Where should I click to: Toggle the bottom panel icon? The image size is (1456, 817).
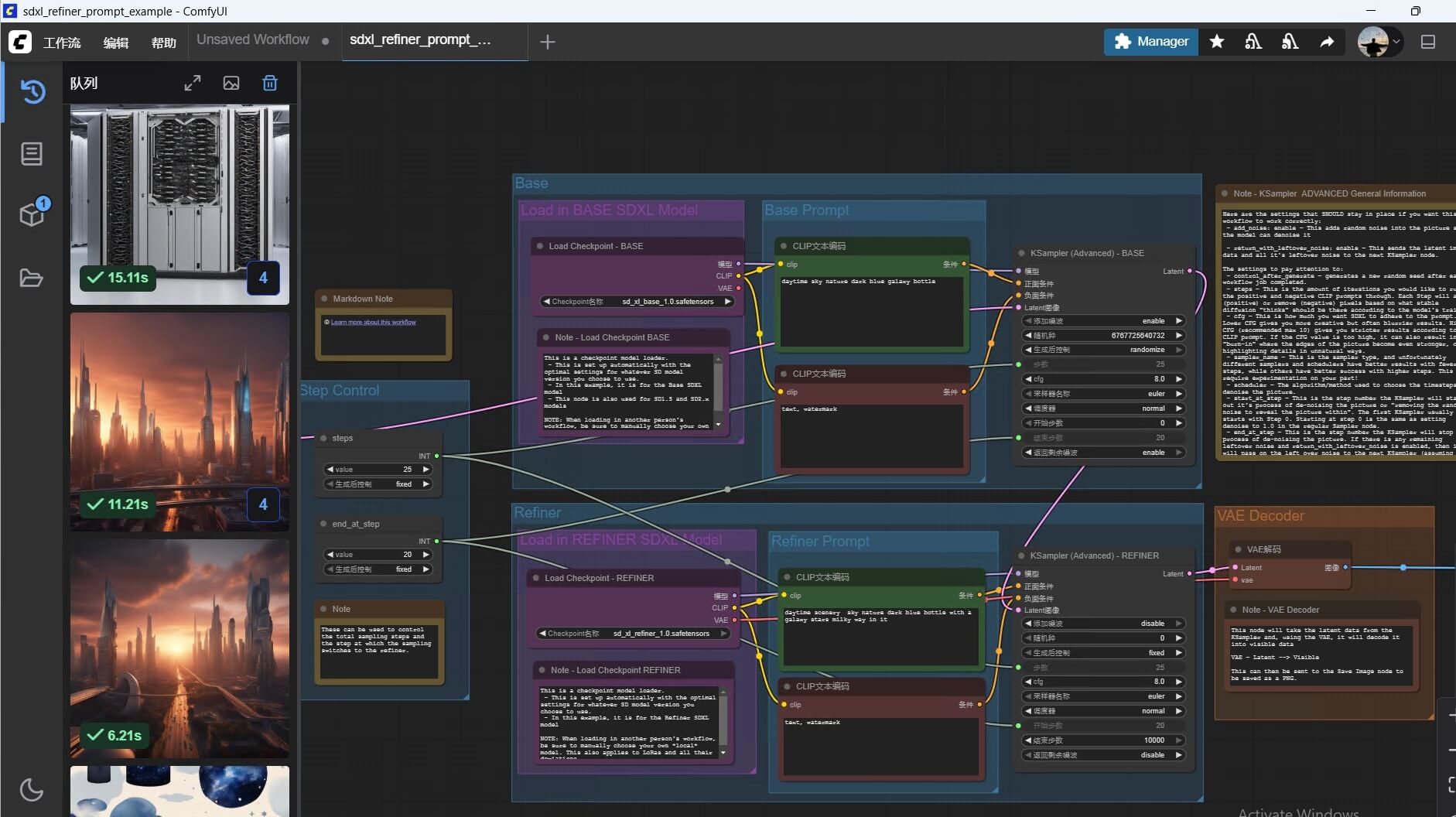tap(1428, 42)
